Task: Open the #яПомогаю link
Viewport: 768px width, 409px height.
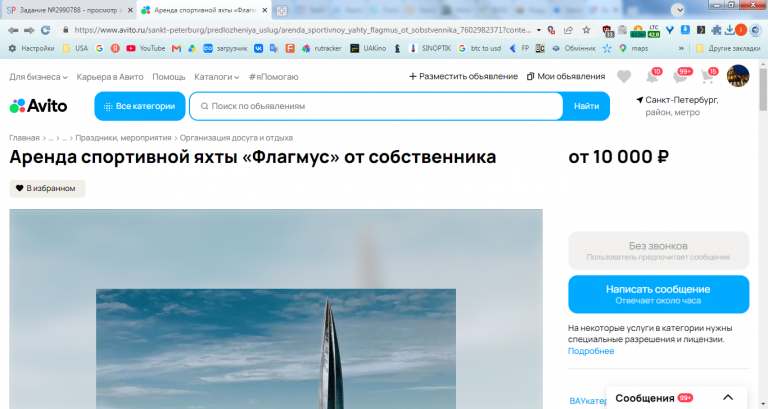Action: point(273,77)
